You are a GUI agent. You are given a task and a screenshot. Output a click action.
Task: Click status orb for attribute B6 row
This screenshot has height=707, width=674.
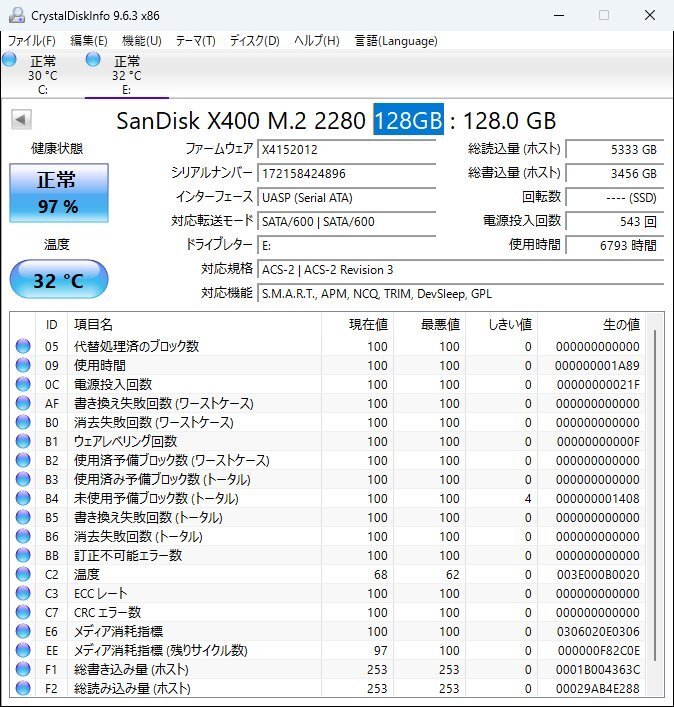click(23, 537)
